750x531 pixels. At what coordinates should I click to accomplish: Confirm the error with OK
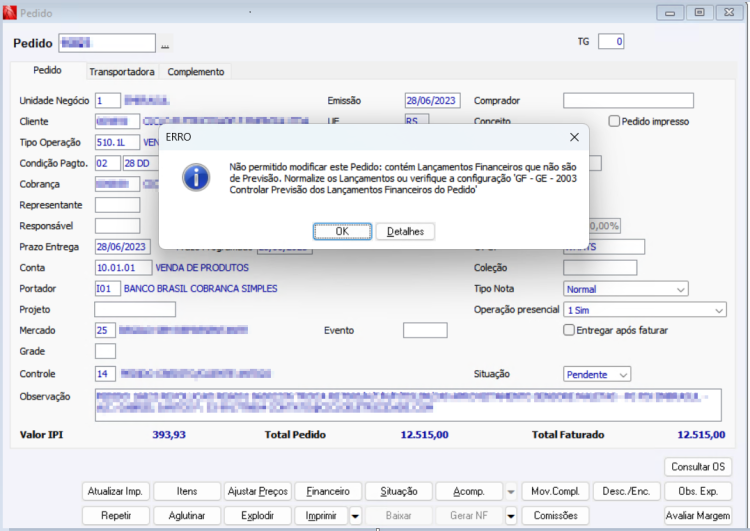pos(342,232)
